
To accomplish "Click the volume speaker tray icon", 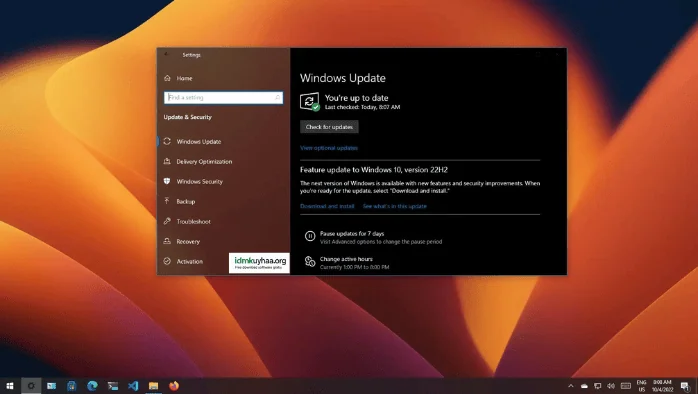I will (611, 386).
